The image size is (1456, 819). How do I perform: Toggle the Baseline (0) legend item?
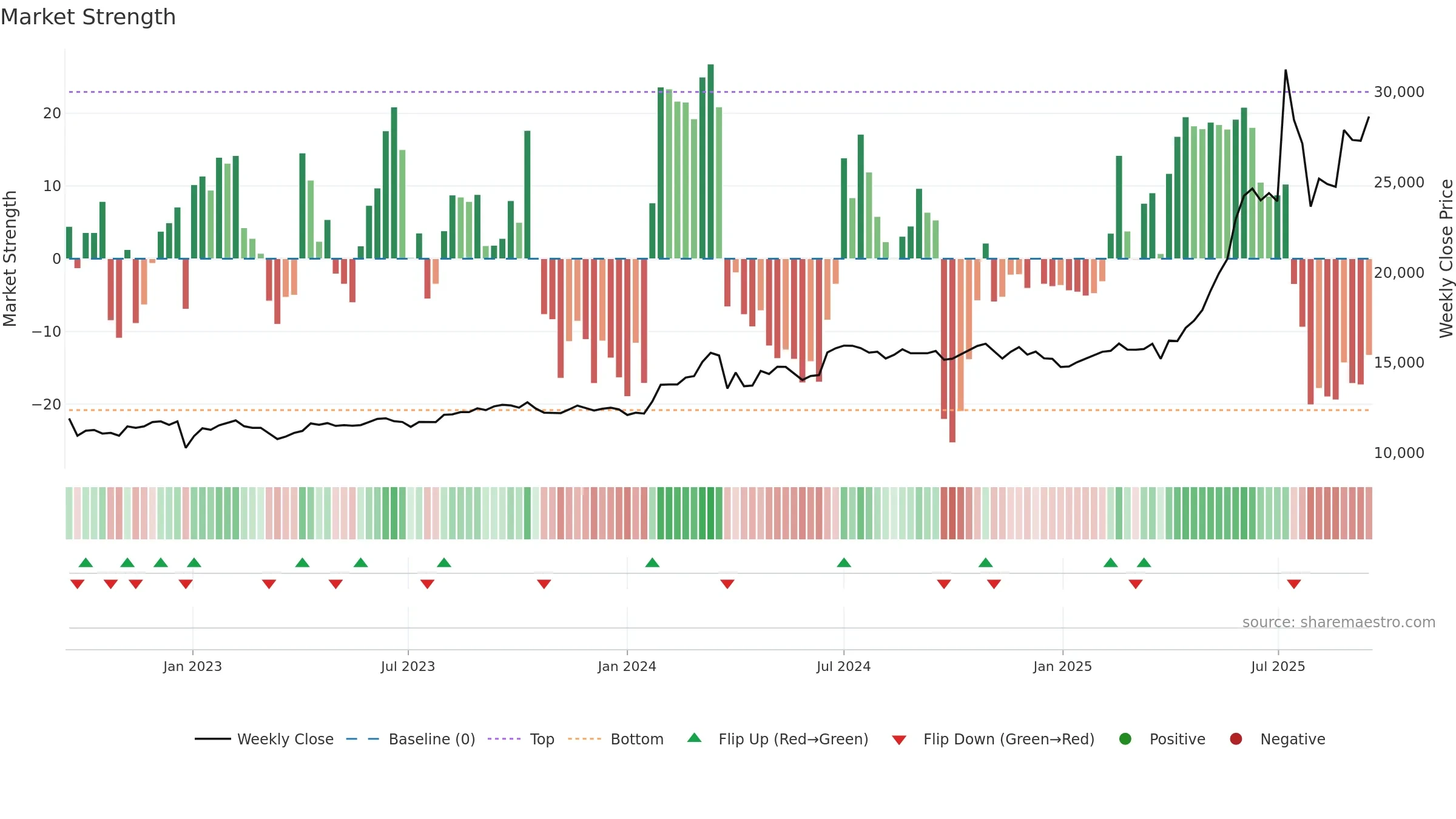coord(411,739)
